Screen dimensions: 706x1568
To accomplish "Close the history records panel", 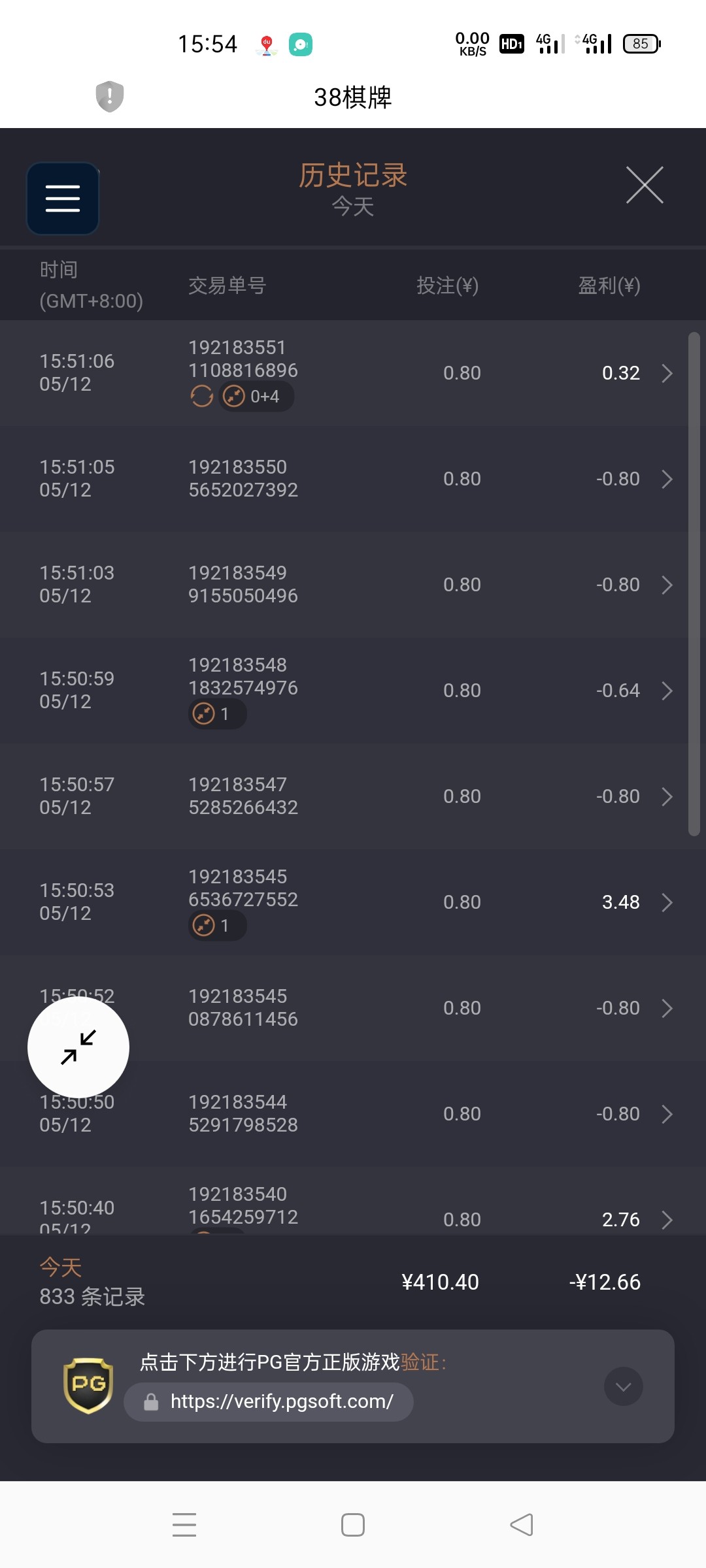I will pyautogui.click(x=645, y=185).
